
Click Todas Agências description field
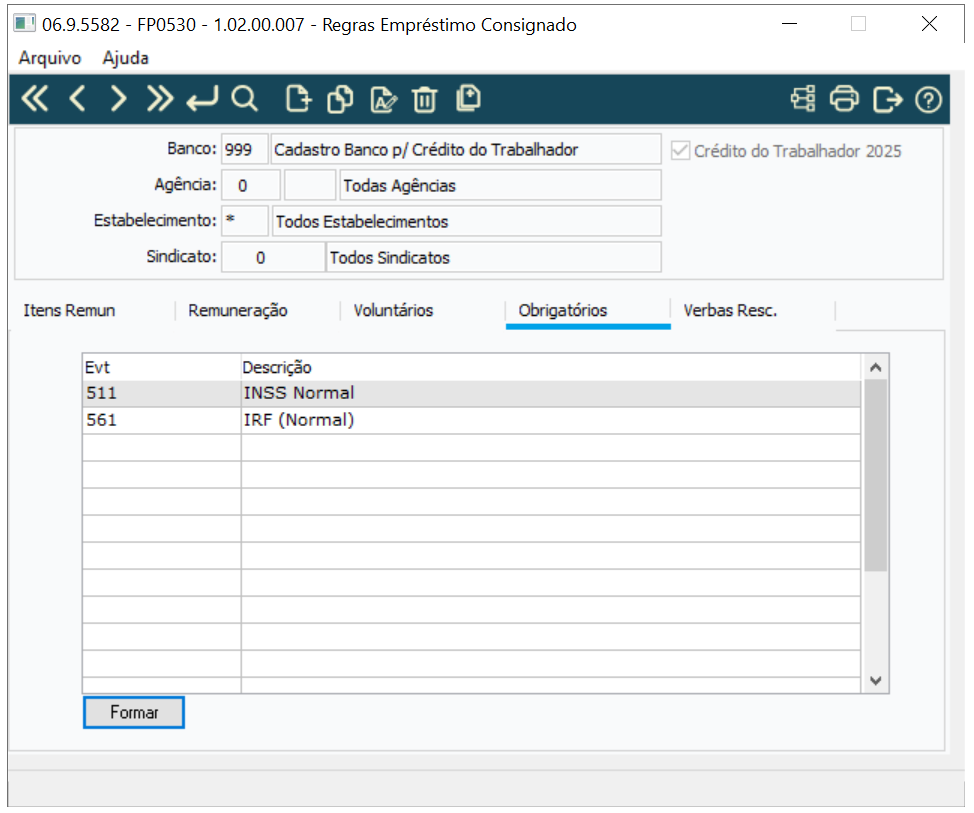pyautogui.click(x=500, y=185)
